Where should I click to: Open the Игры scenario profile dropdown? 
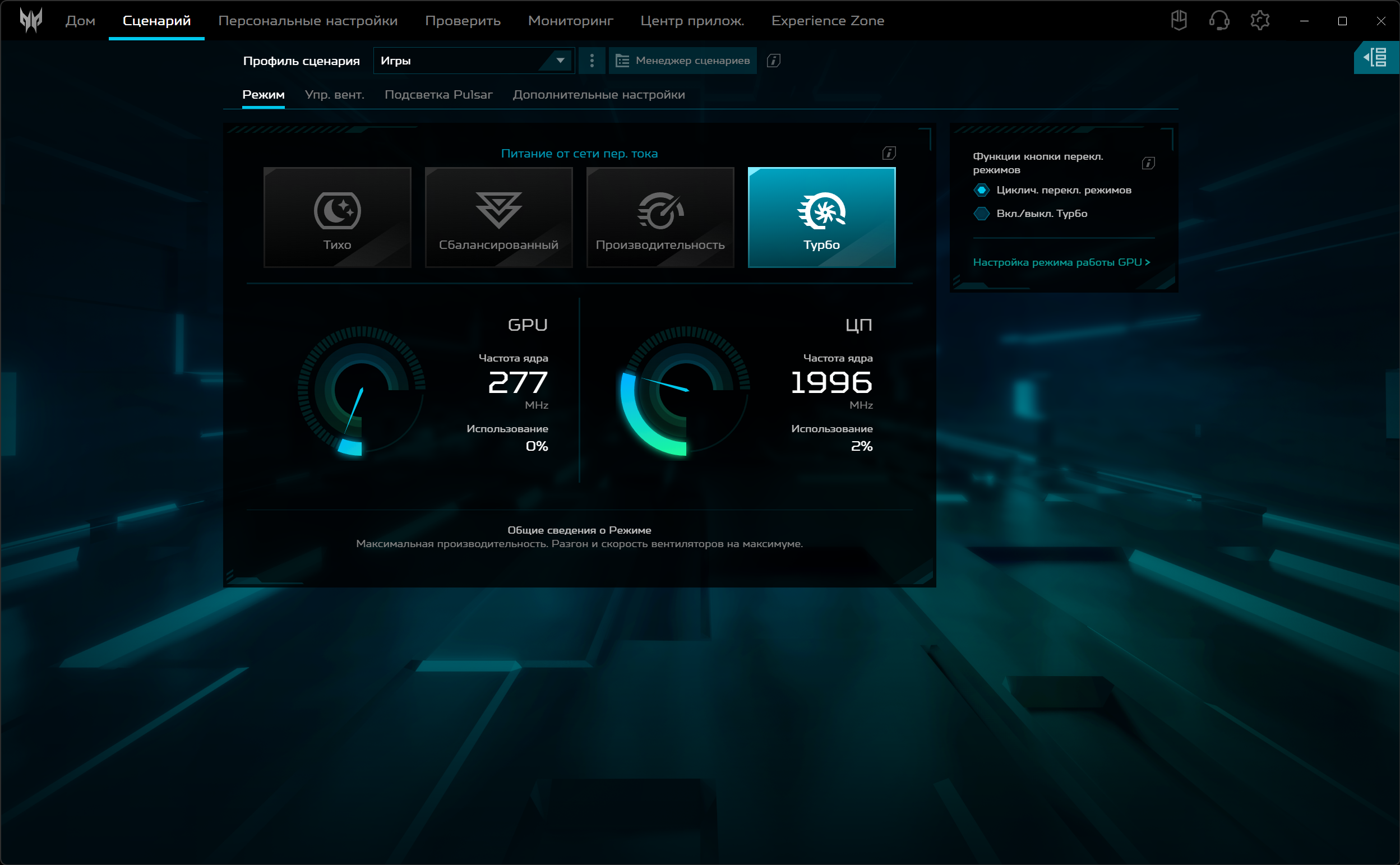pyautogui.click(x=473, y=61)
